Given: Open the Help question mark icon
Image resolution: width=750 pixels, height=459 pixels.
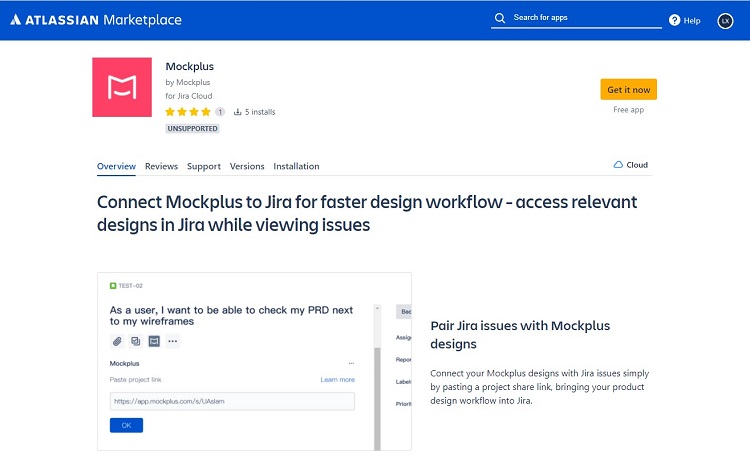Looking at the screenshot, I should coord(674,20).
